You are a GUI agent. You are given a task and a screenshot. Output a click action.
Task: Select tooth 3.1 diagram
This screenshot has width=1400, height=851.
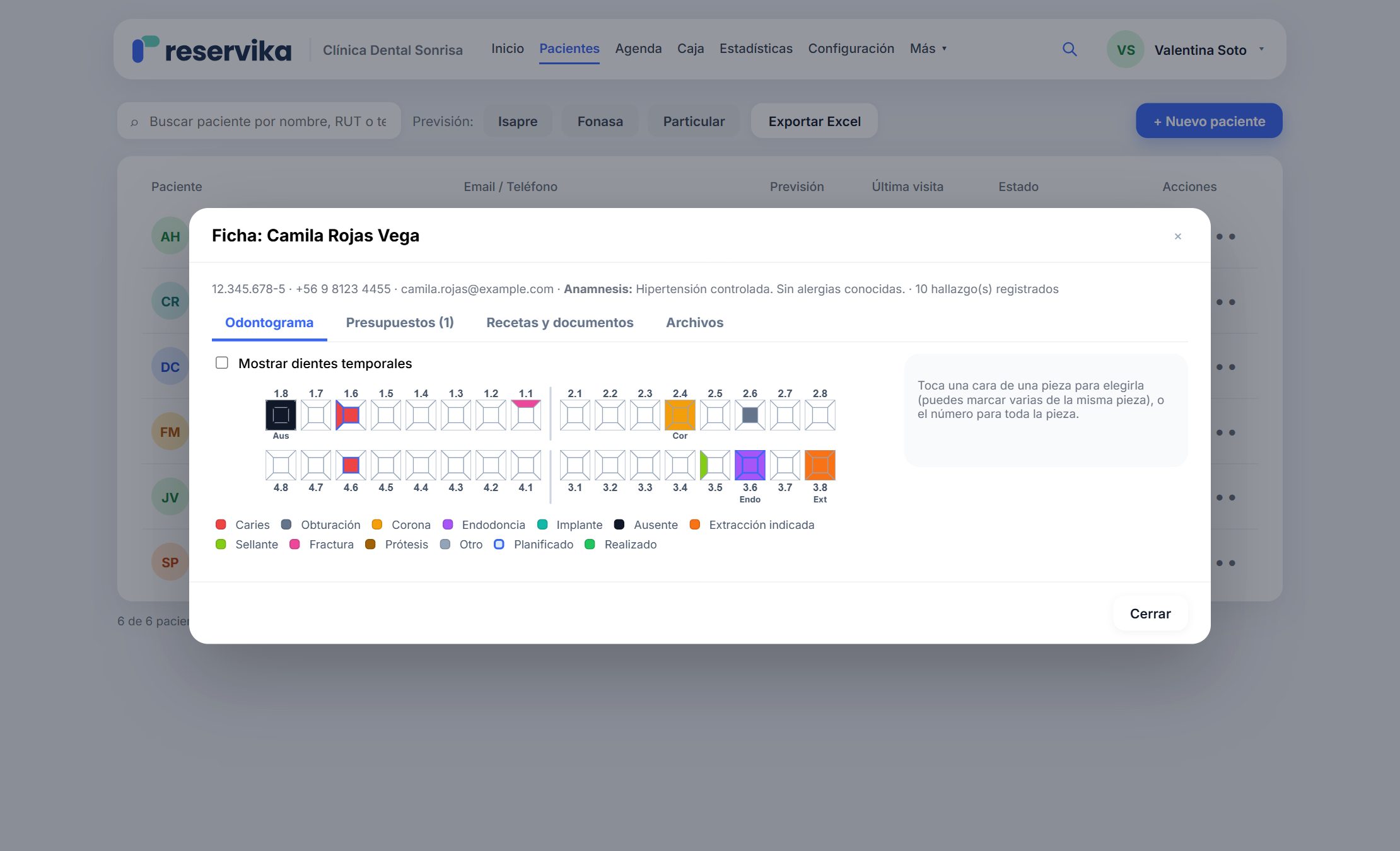(x=575, y=465)
